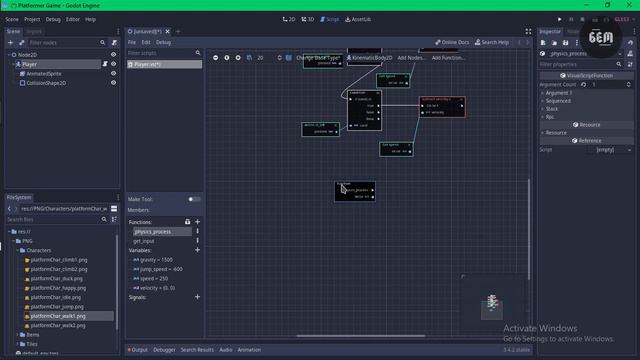Toggle Node2D visibility eye
This screenshot has height=360, width=640.
point(113,54)
